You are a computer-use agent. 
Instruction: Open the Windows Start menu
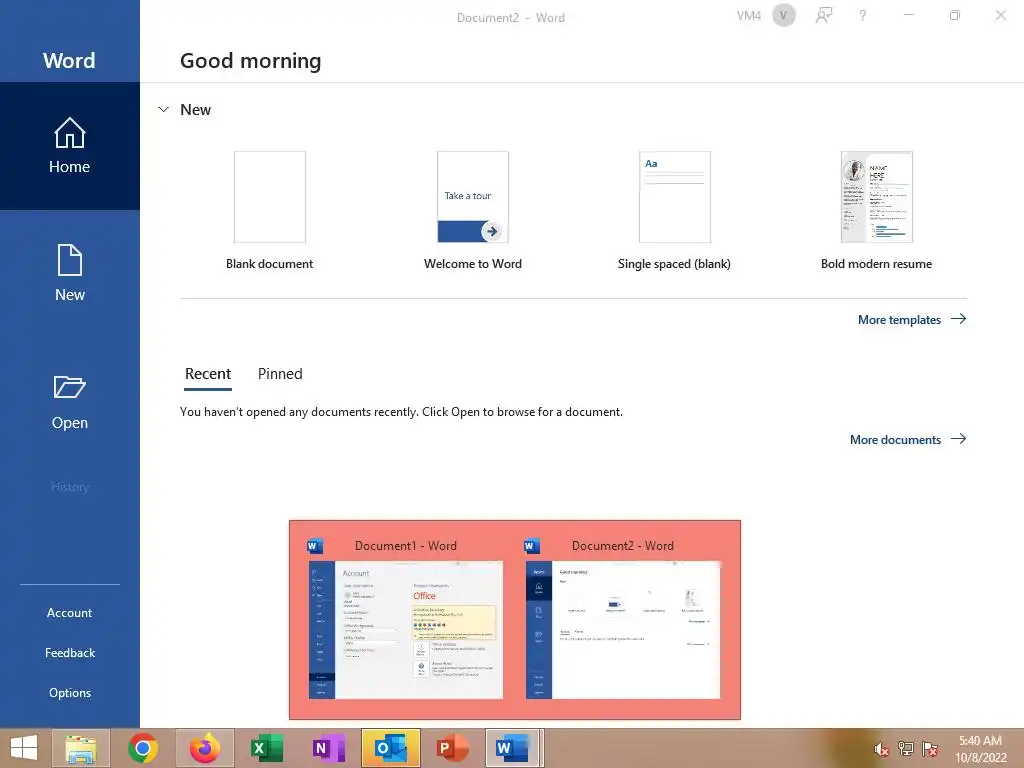tap(24, 748)
